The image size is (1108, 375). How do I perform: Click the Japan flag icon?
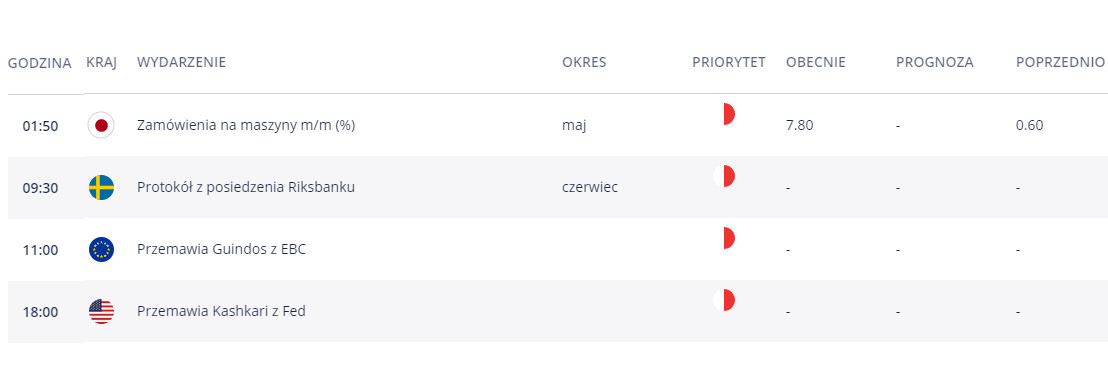(x=101, y=126)
